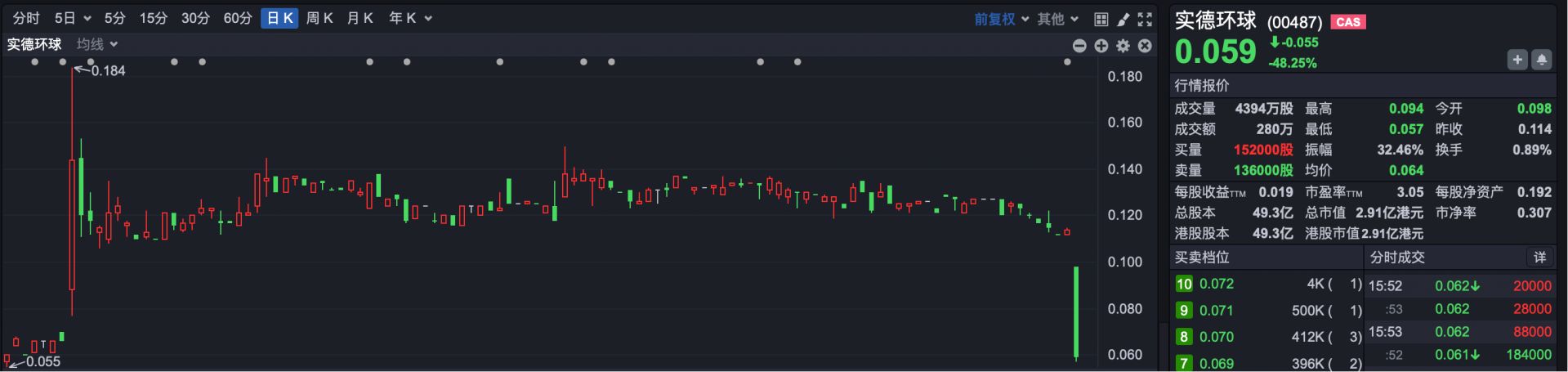
Task: Open chart settings gear
Action: click(1124, 46)
